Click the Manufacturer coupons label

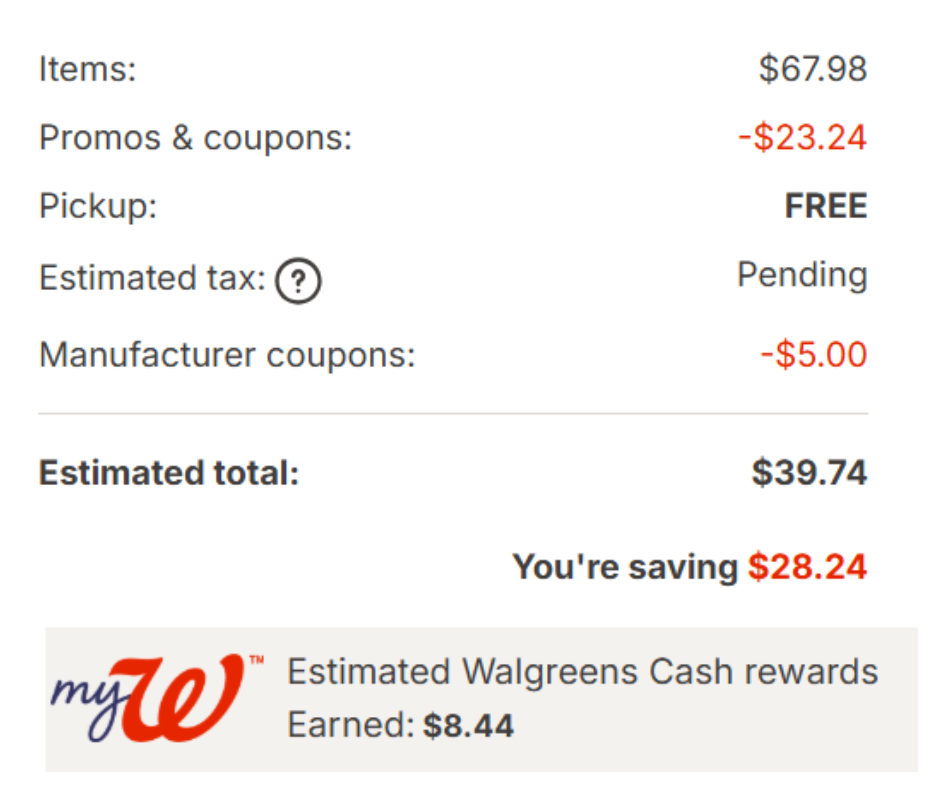tap(226, 354)
